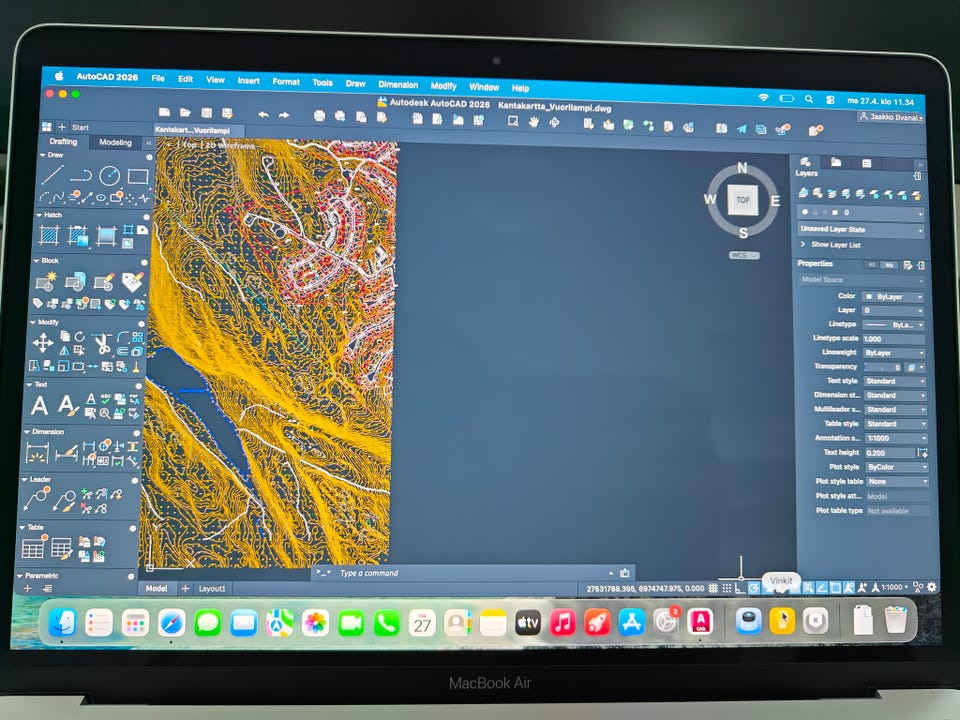Select the Hatch tool
This screenshot has height=720, width=960.
coord(49,234)
